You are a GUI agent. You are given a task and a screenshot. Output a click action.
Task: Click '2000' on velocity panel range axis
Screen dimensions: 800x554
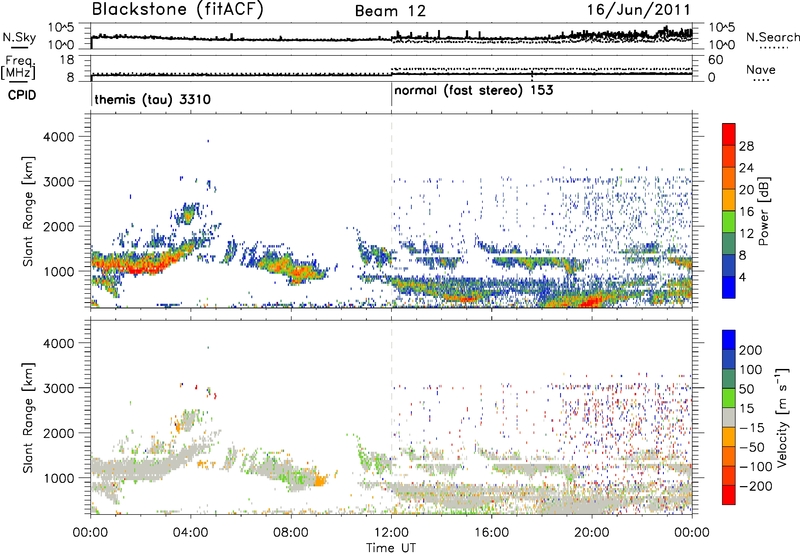point(58,433)
